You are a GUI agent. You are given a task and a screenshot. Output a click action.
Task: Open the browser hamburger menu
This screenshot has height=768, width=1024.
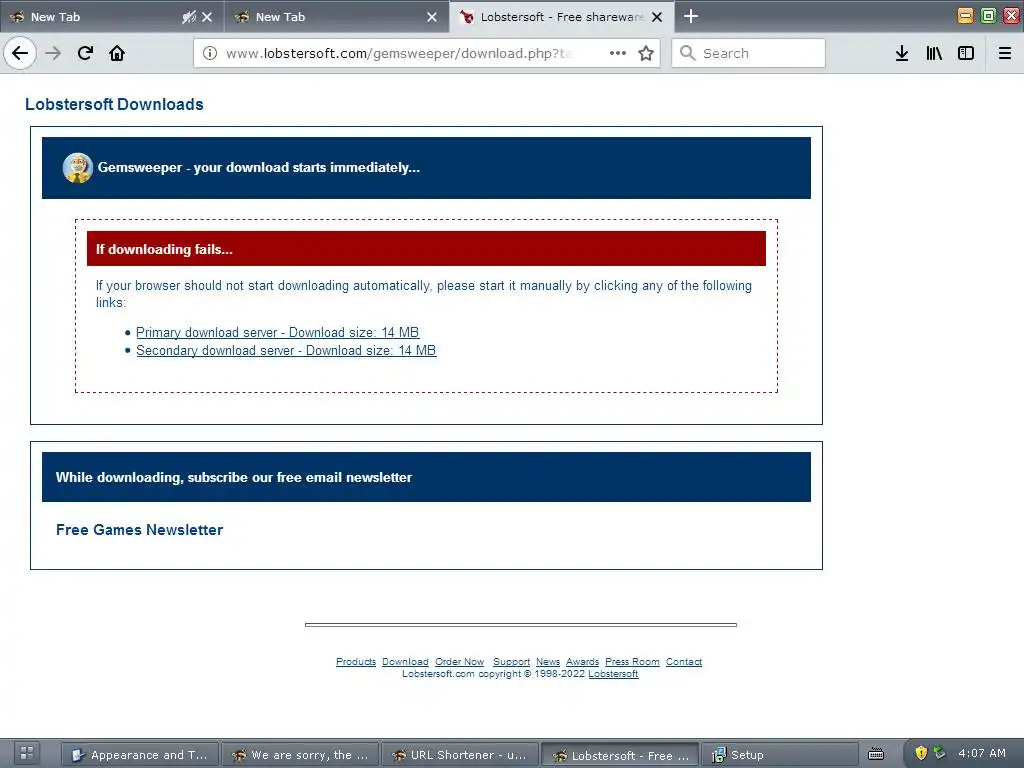pyautogui.click(x=1005, y=53)
